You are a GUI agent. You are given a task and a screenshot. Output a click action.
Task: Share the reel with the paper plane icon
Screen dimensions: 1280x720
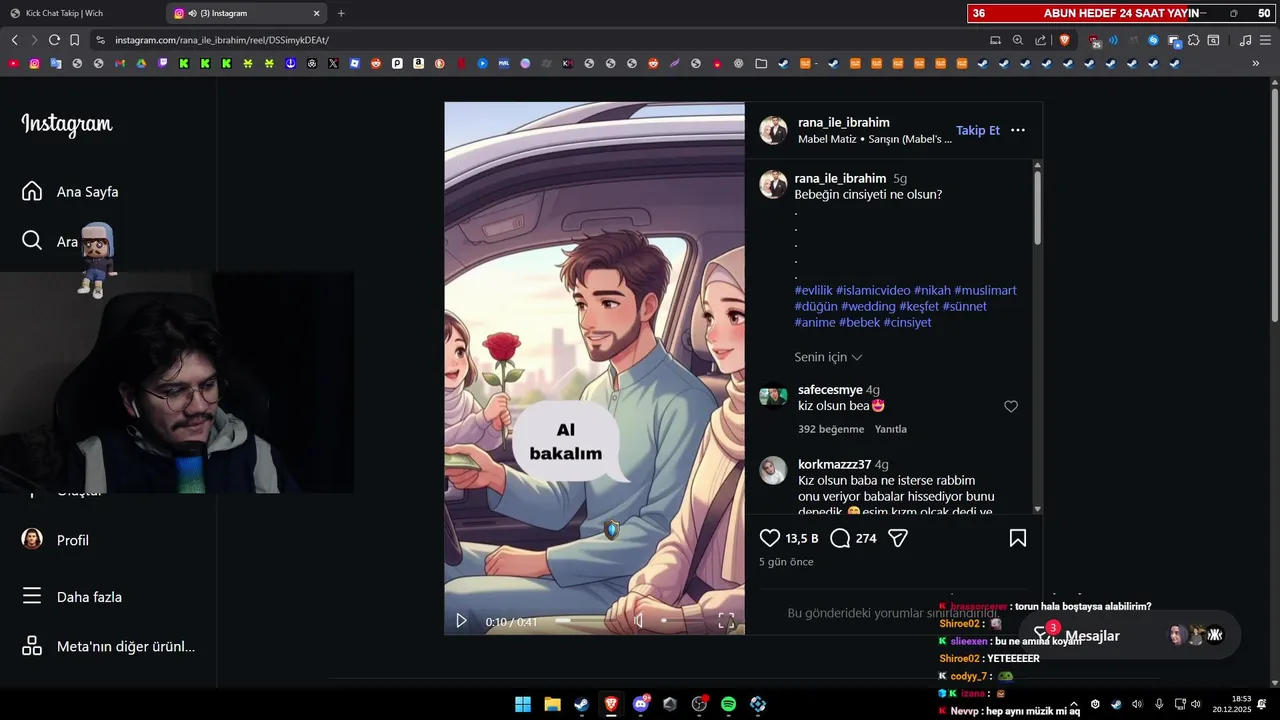click(x=898, y=538)
